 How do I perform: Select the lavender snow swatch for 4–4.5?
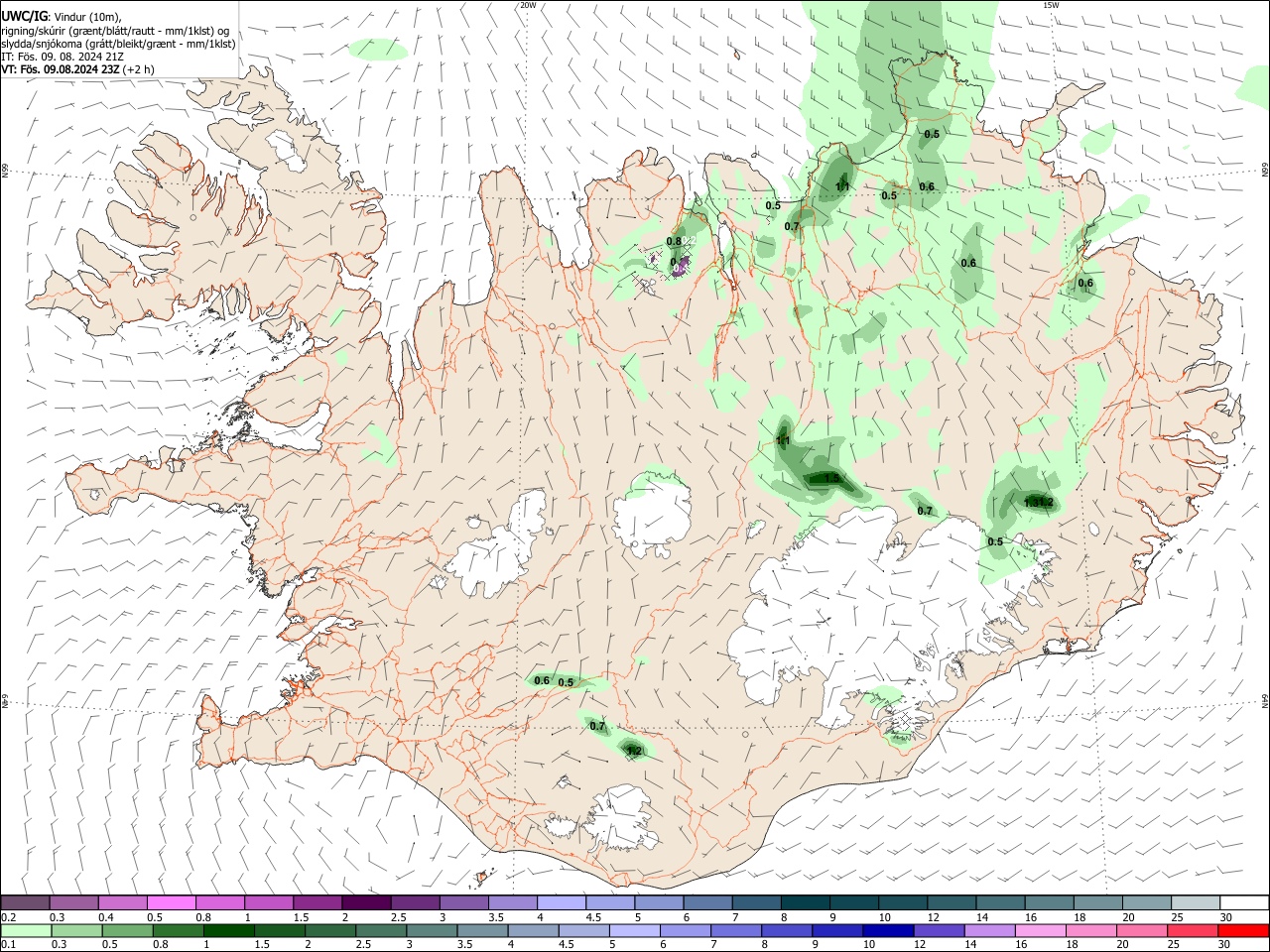561,902
